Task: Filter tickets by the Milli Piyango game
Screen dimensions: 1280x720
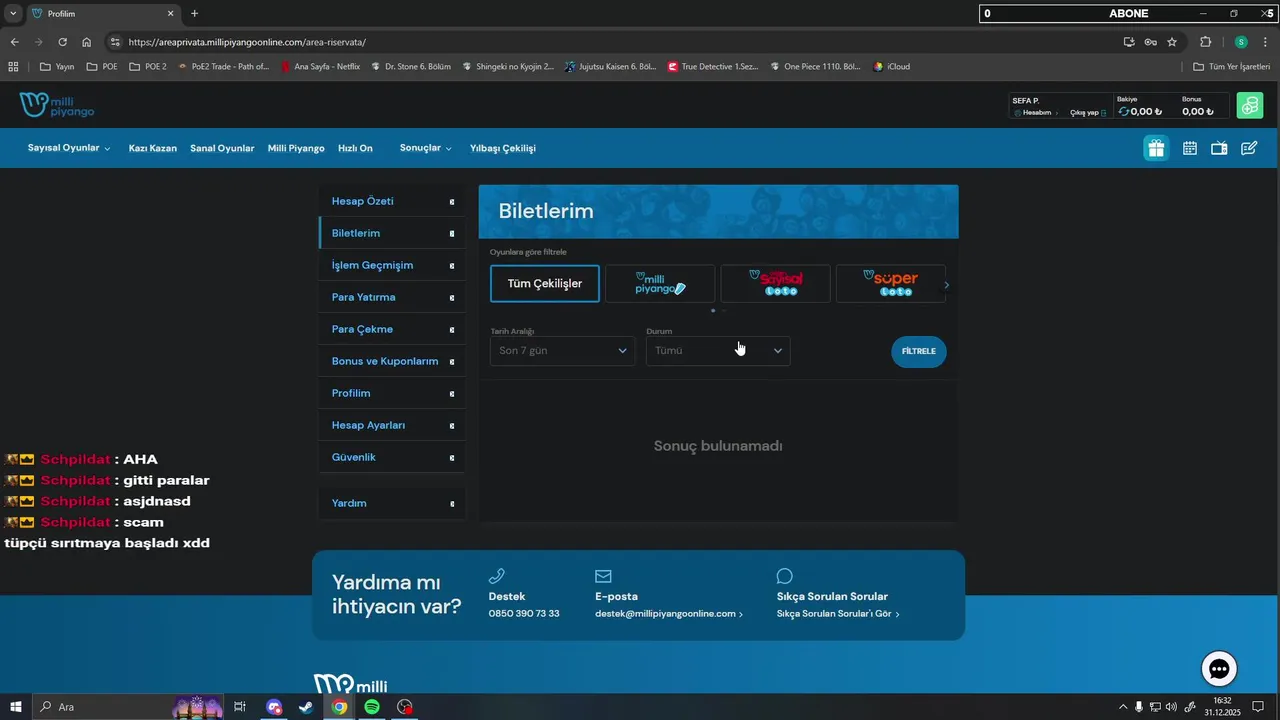Action: (x=660, y=284)
